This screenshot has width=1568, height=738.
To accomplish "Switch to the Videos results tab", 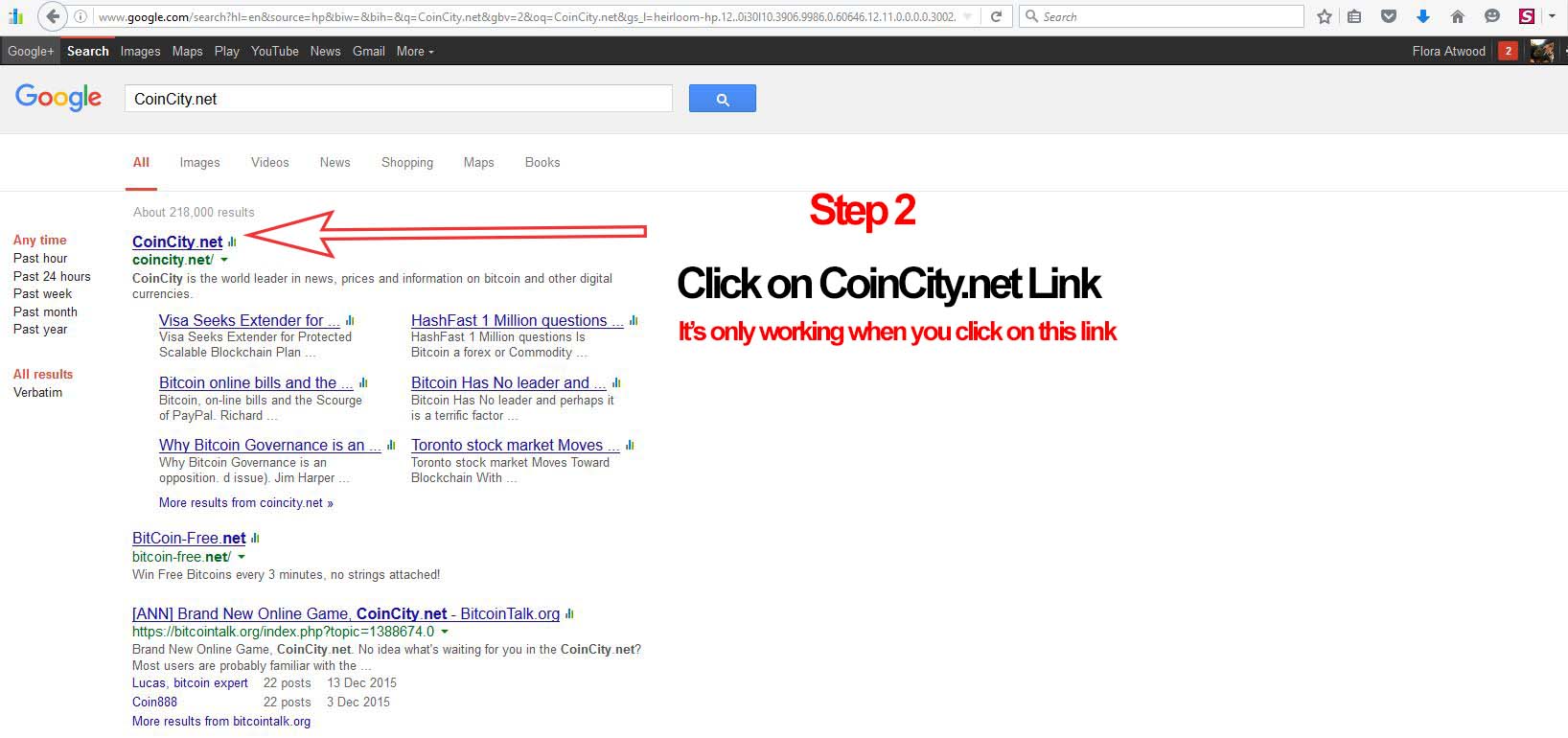I will click(269, 162).
